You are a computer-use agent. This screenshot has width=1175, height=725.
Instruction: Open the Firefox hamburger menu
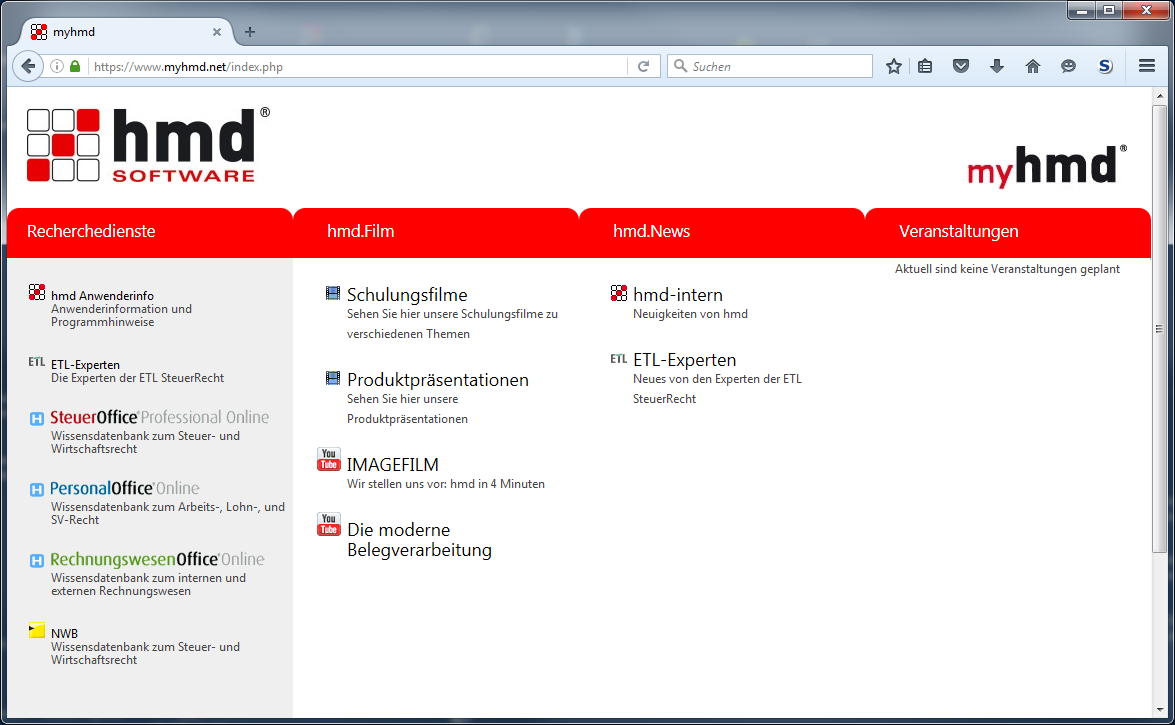1146,65
